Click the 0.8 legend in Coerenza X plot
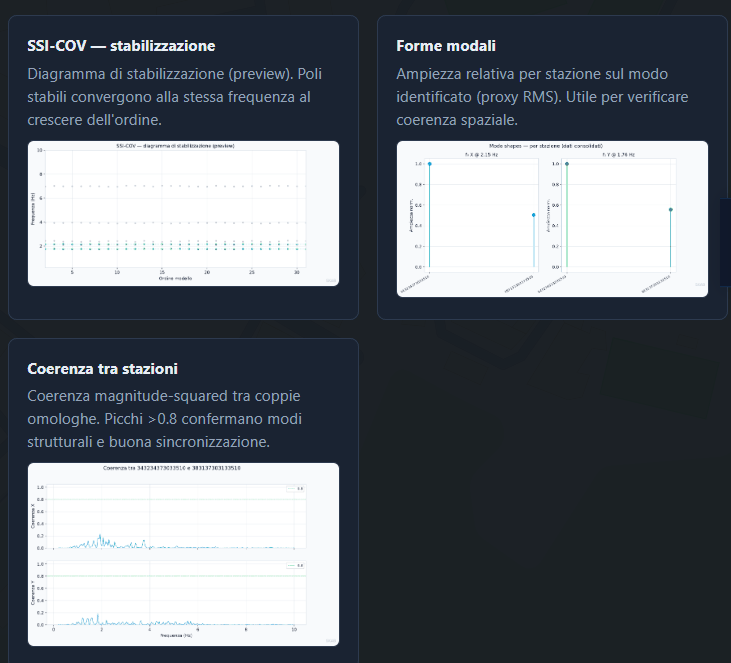Screen dimensions: 731x663 pos(296,489)
